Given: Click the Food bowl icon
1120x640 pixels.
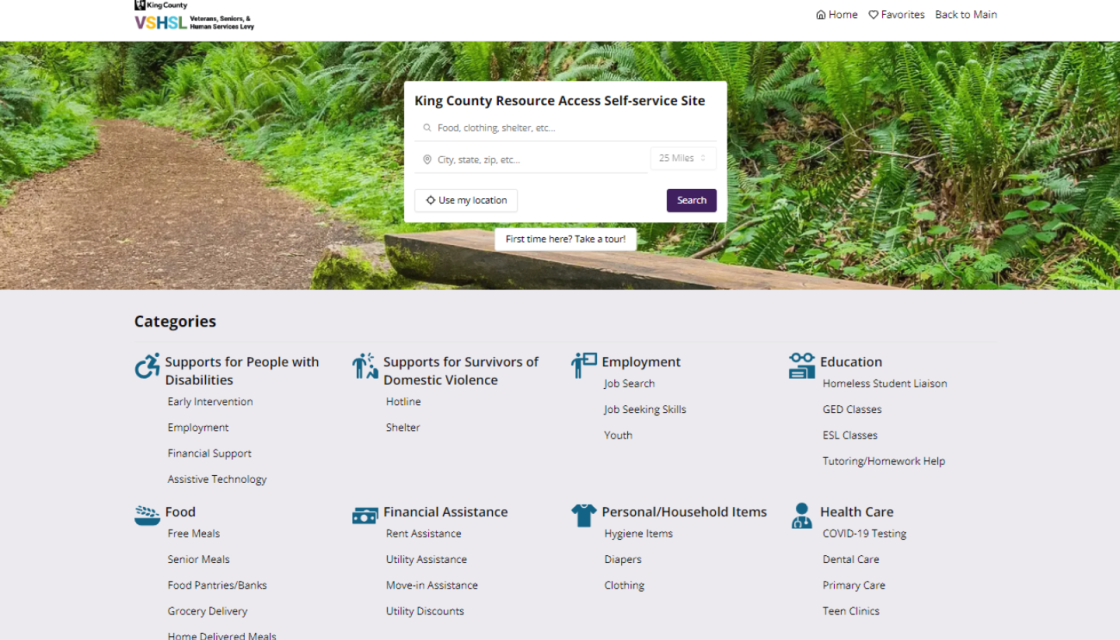Looking at the screenshot, I should (x=147, y=515).
